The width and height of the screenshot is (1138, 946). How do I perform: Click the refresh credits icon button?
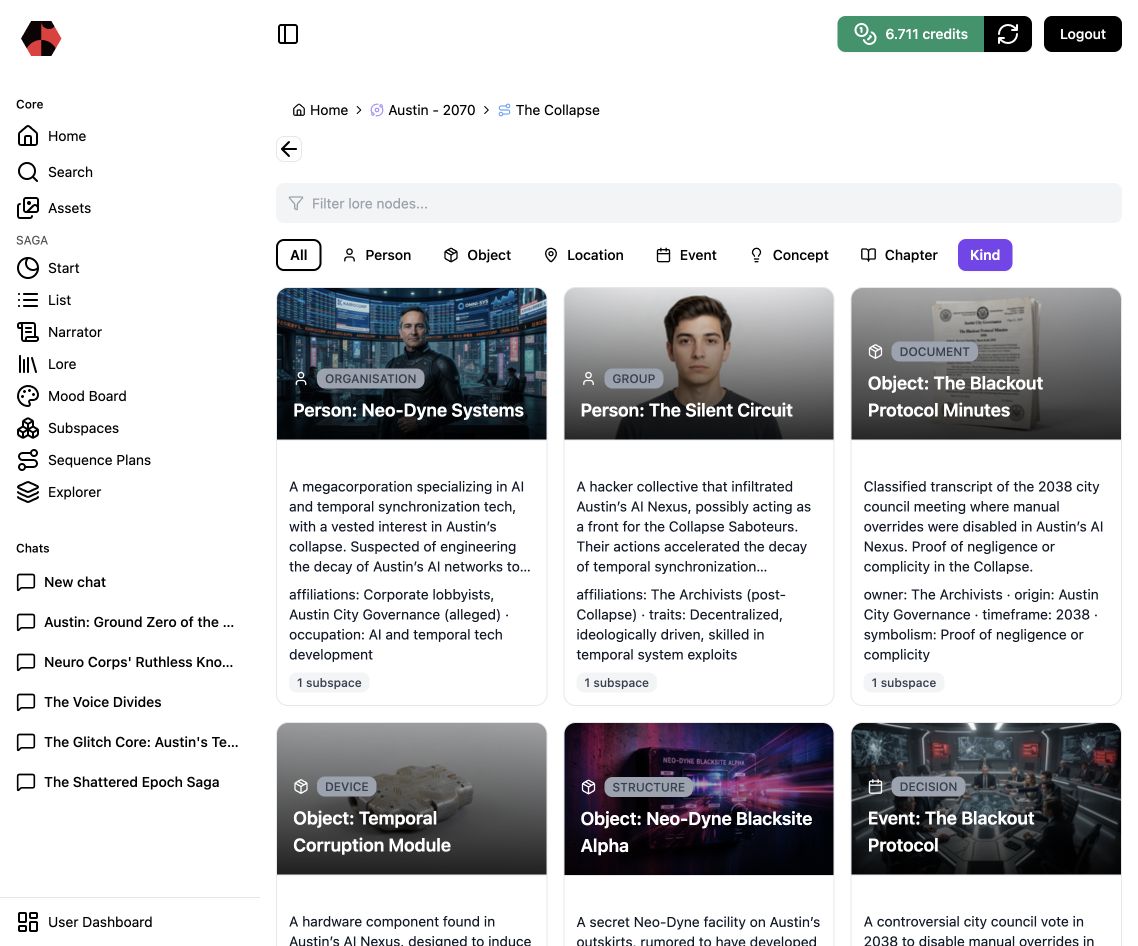point(1007,34)
